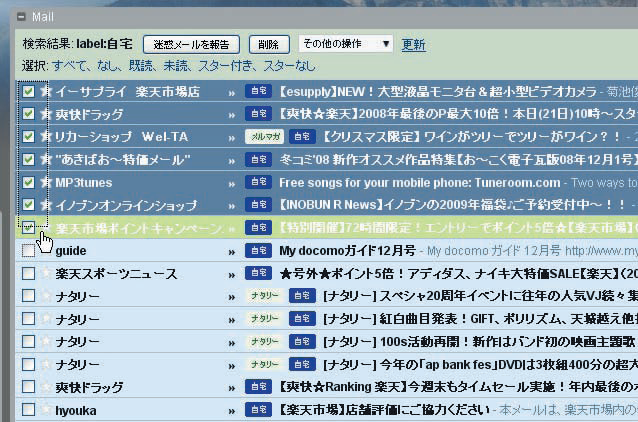Select スター付き emails link
Viewport: 638px width, 422px height.
225,66
